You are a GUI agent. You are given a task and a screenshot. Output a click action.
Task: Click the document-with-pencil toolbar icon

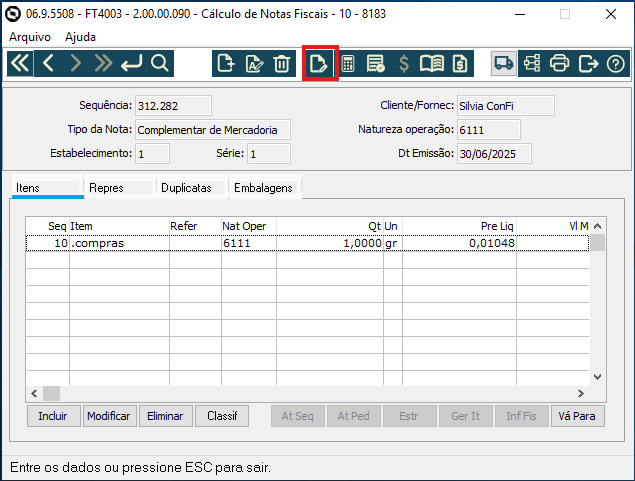point(319,64)
